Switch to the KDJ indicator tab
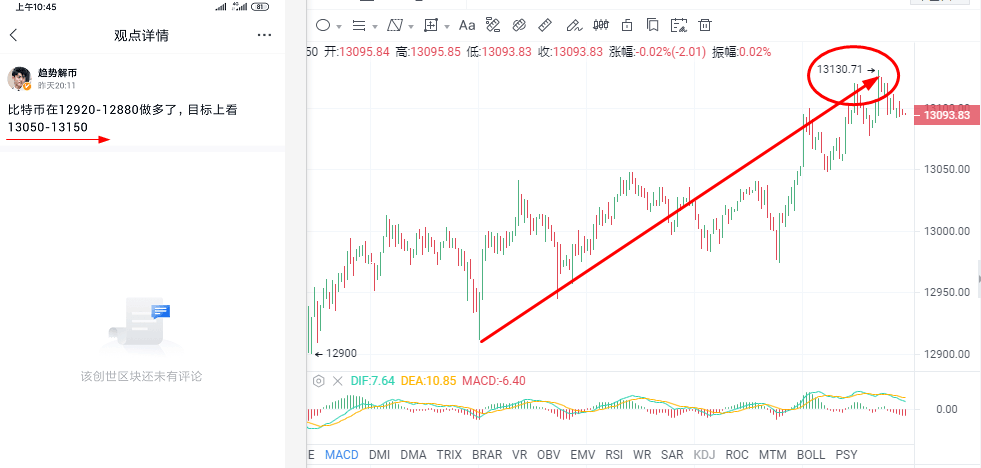This screenshot has height=468, width=981. click(705, 455)
